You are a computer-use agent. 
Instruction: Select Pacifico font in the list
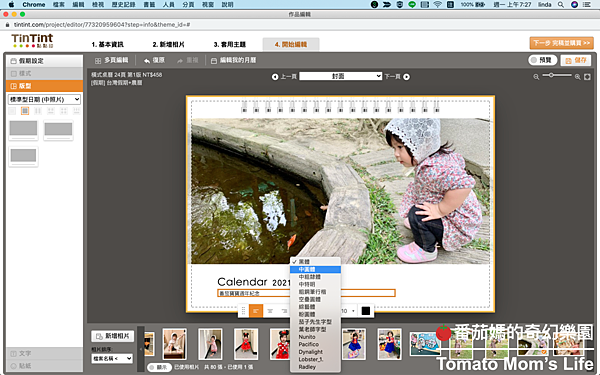point(315,344)
